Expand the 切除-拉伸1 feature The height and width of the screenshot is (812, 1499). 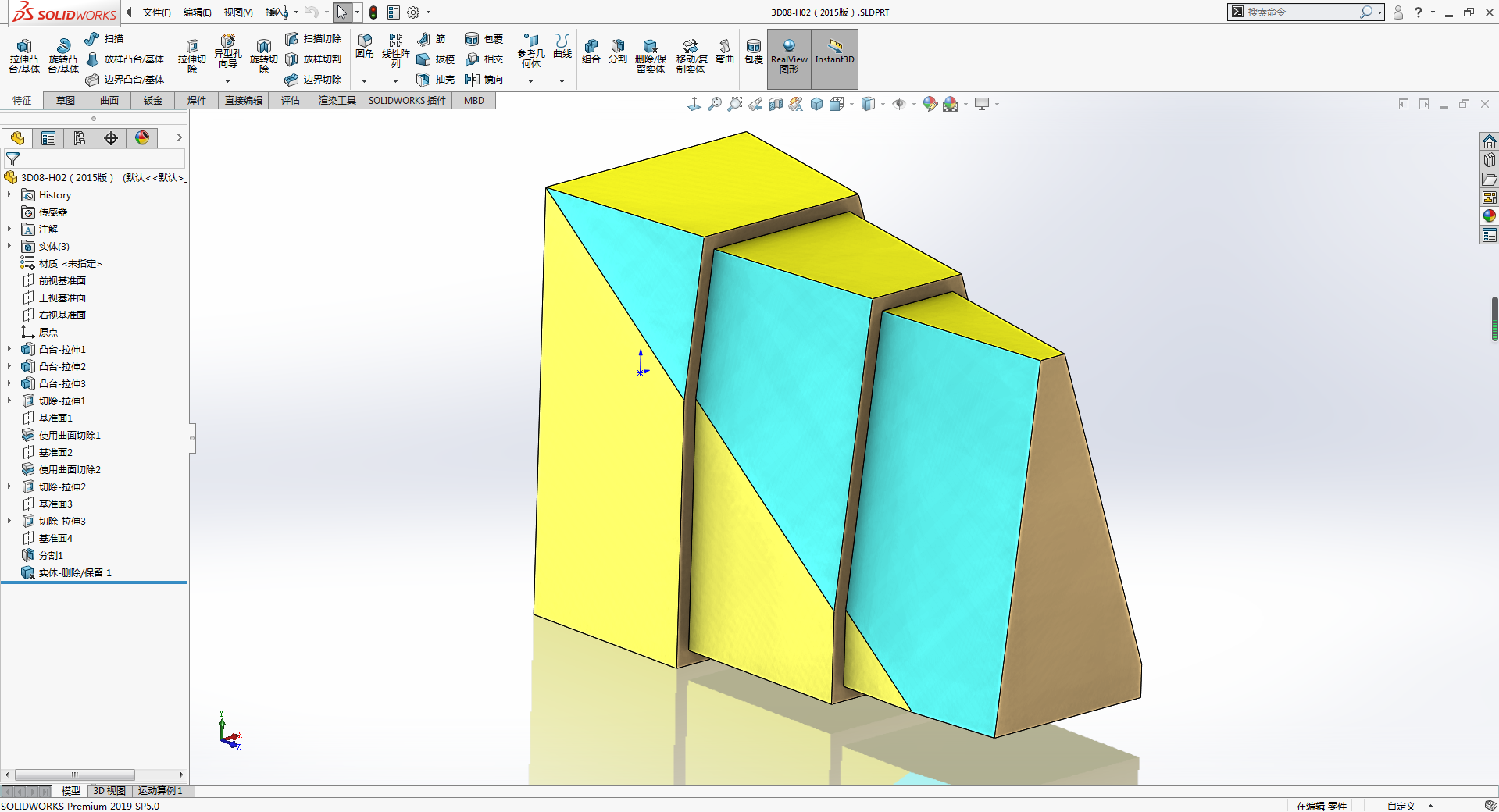point(9,401)
